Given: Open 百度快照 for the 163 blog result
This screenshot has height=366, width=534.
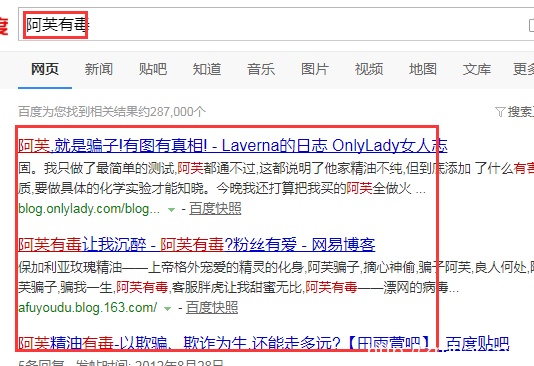Looking at the screenshot, I should click(212, 307).
